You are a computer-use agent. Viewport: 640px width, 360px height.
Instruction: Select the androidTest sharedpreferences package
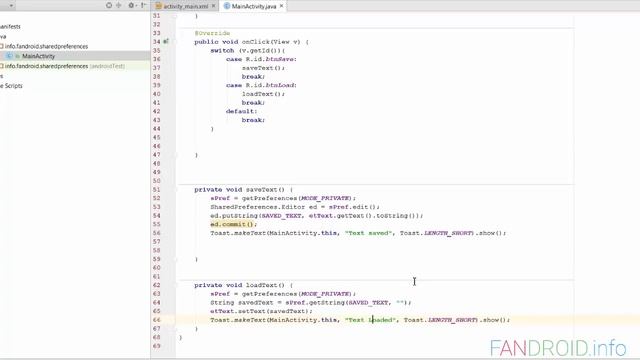click(x=64, y=66)
